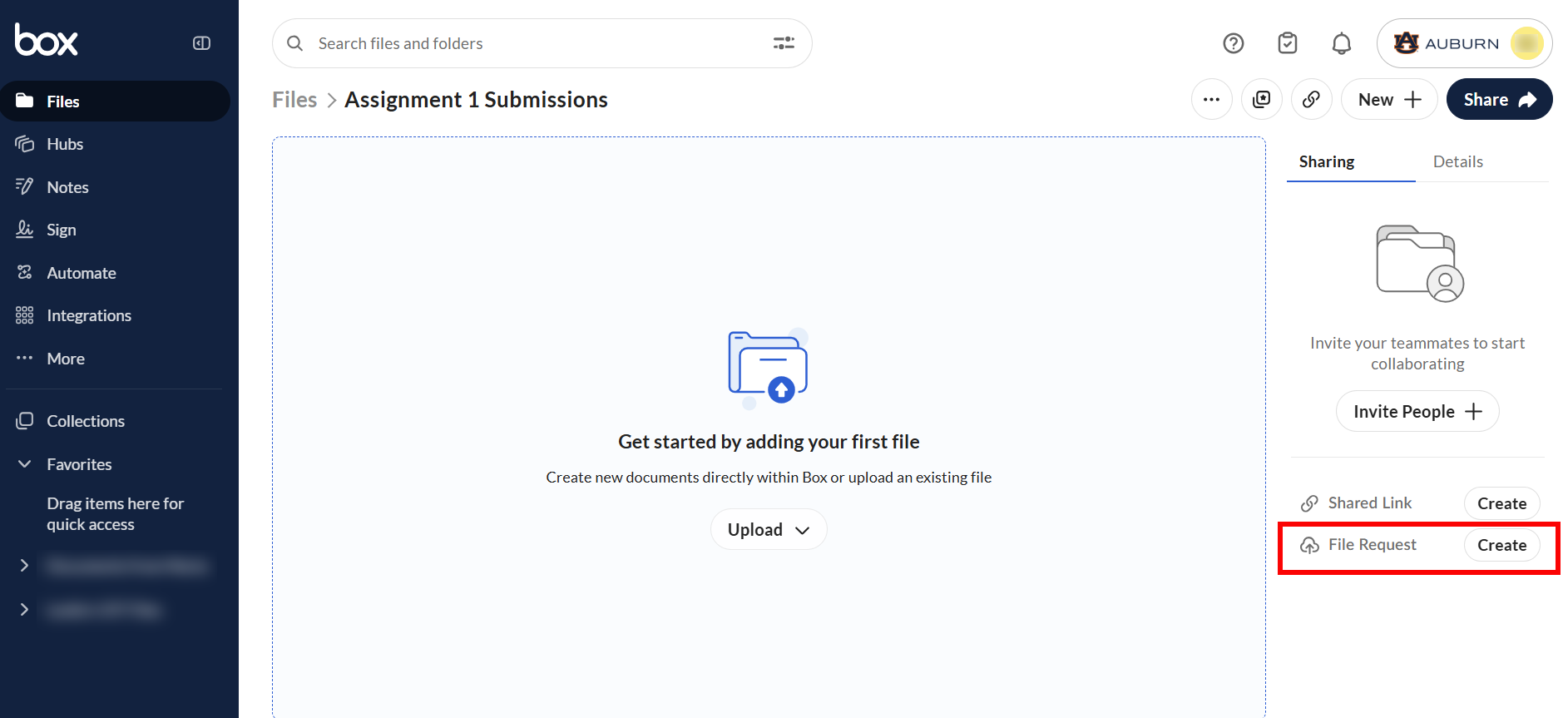Open the more options ellipsis button
Image resolution: width=1568 pixels, height=718 pixels.
coord(1211,100)
